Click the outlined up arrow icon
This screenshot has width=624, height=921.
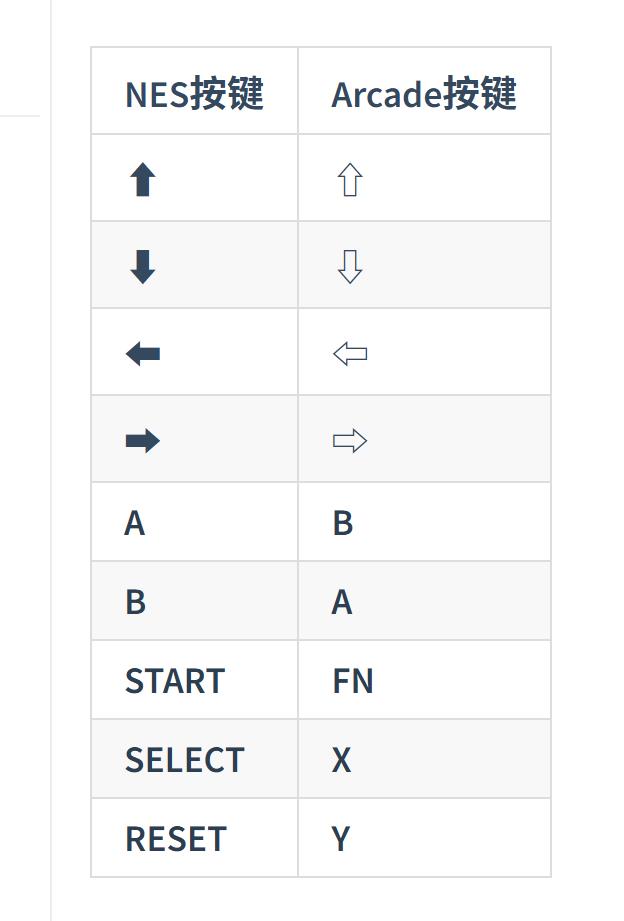coord(350,180)
